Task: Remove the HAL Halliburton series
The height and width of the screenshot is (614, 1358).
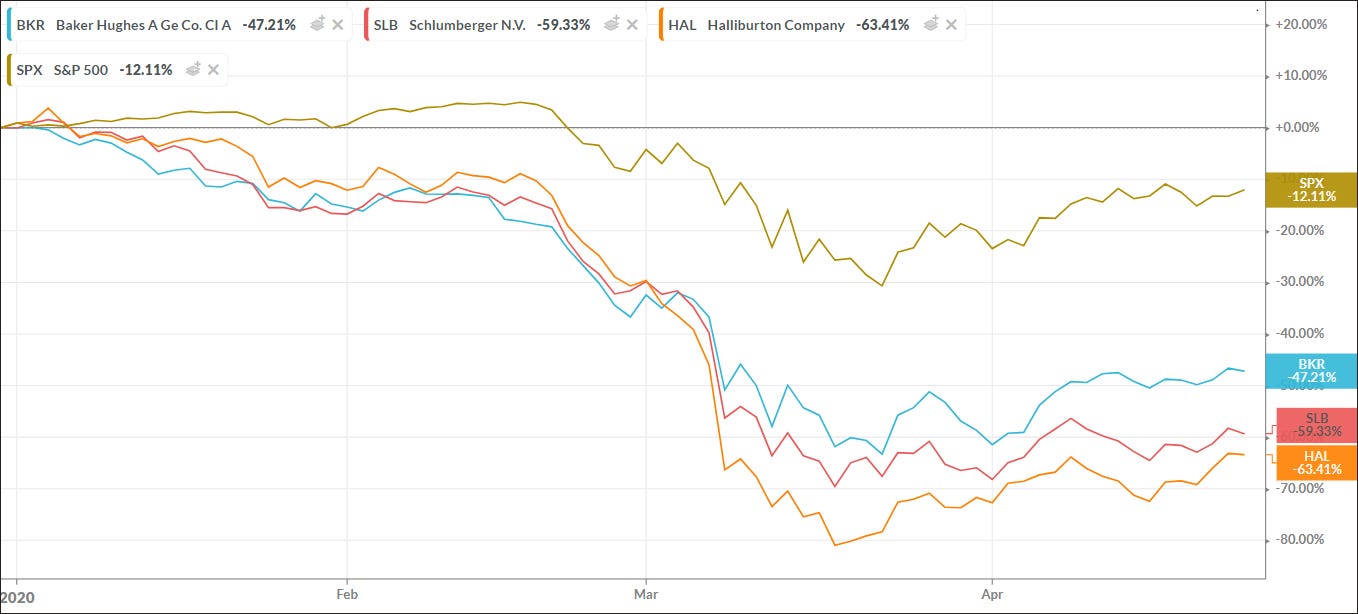Action: (x=951, y=25)
